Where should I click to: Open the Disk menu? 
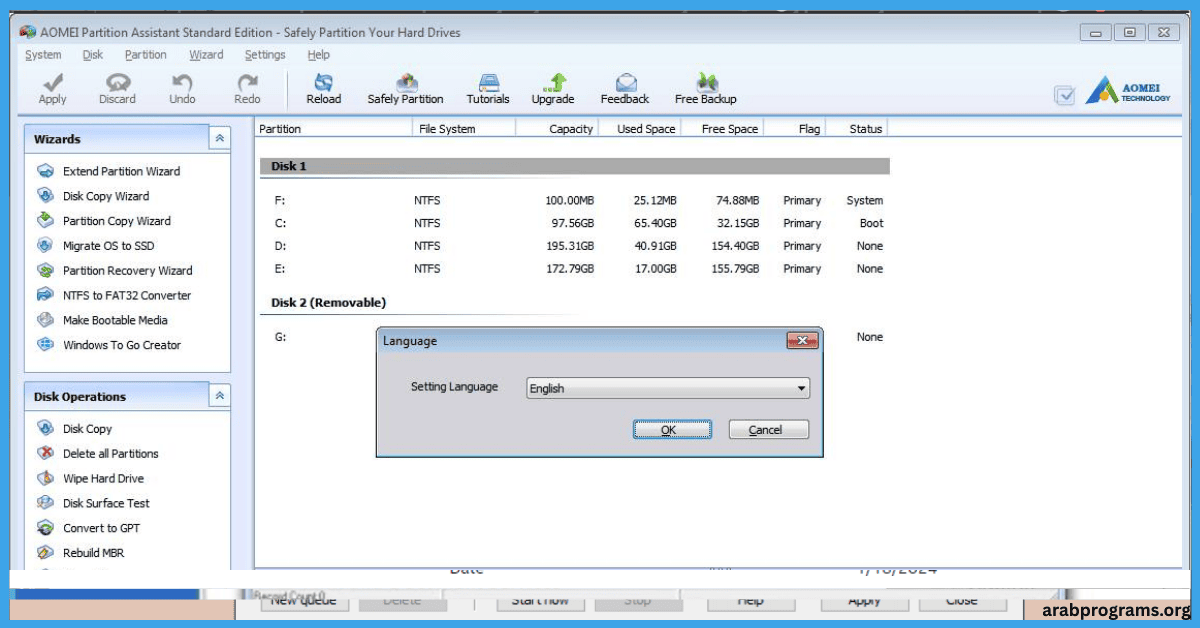tap(93, 55)
